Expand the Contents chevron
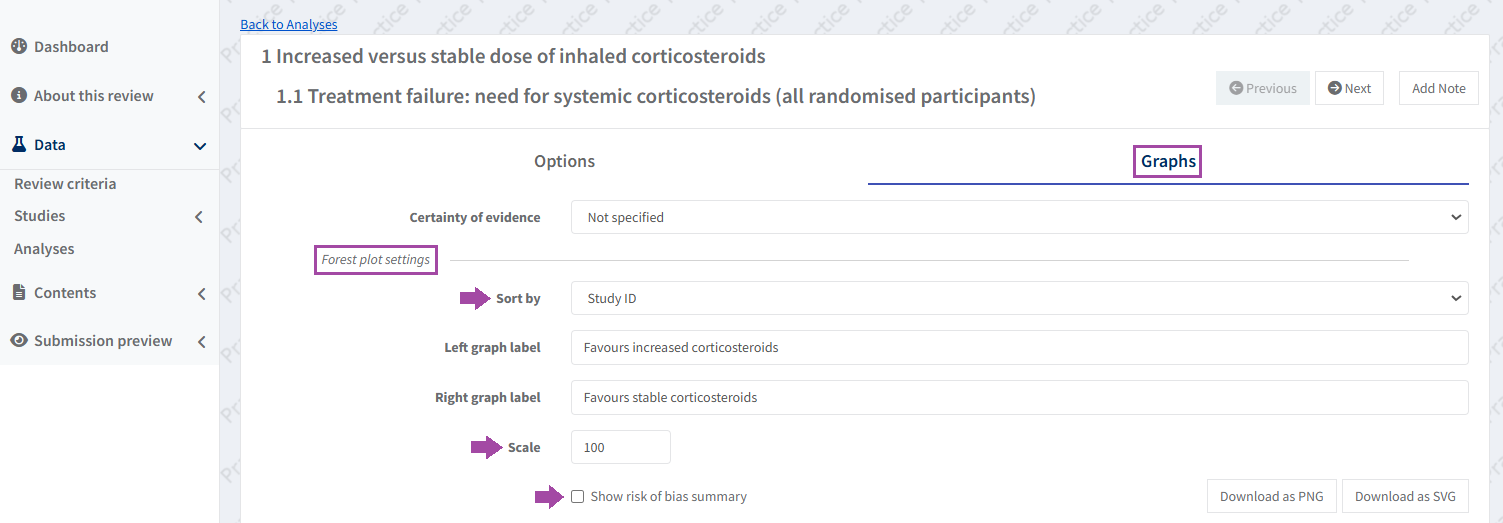The height and width of the screenshot is (523, 1503). tap(201, 294)
